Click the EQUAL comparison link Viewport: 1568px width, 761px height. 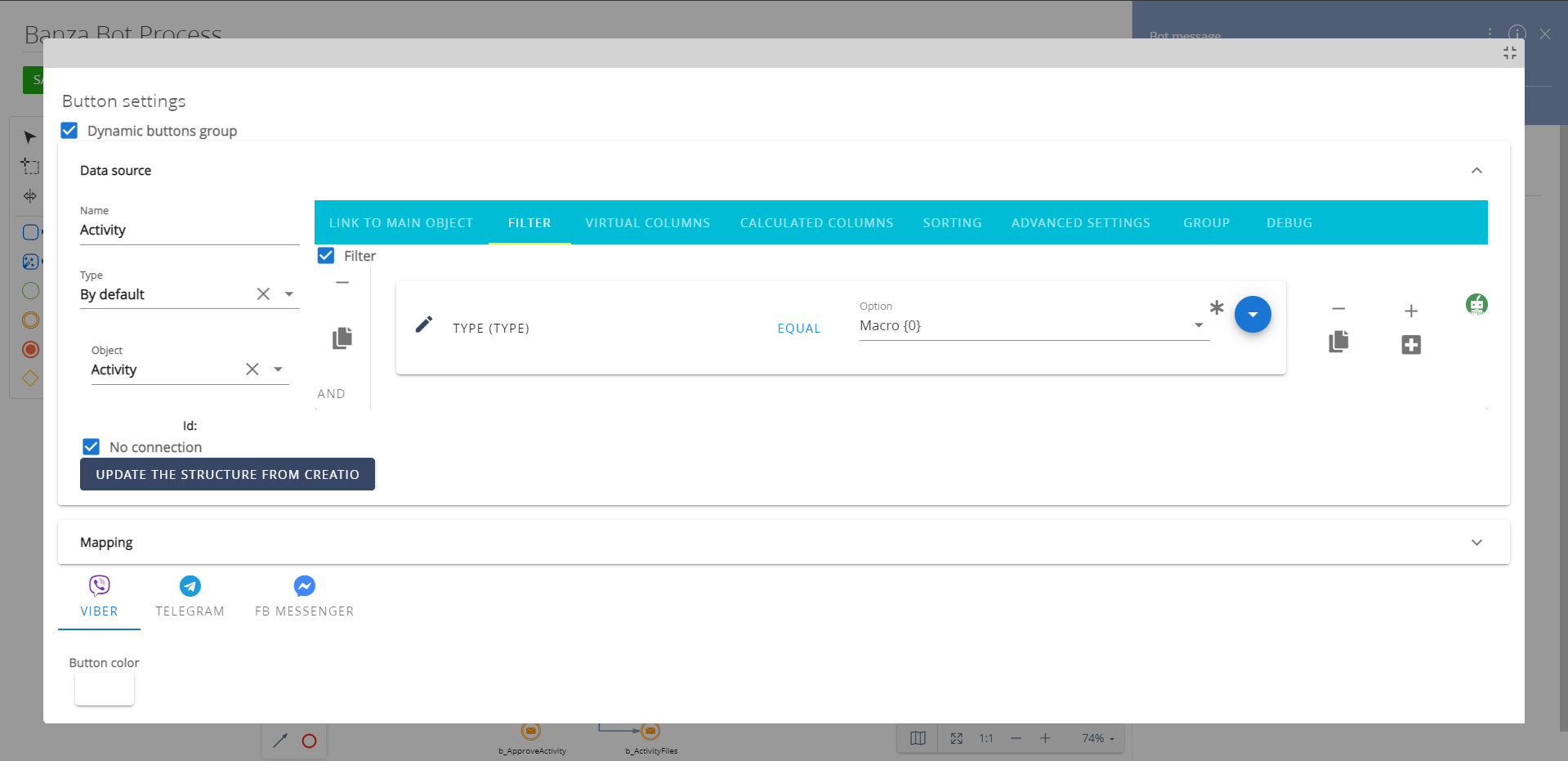tap(799, 328)
